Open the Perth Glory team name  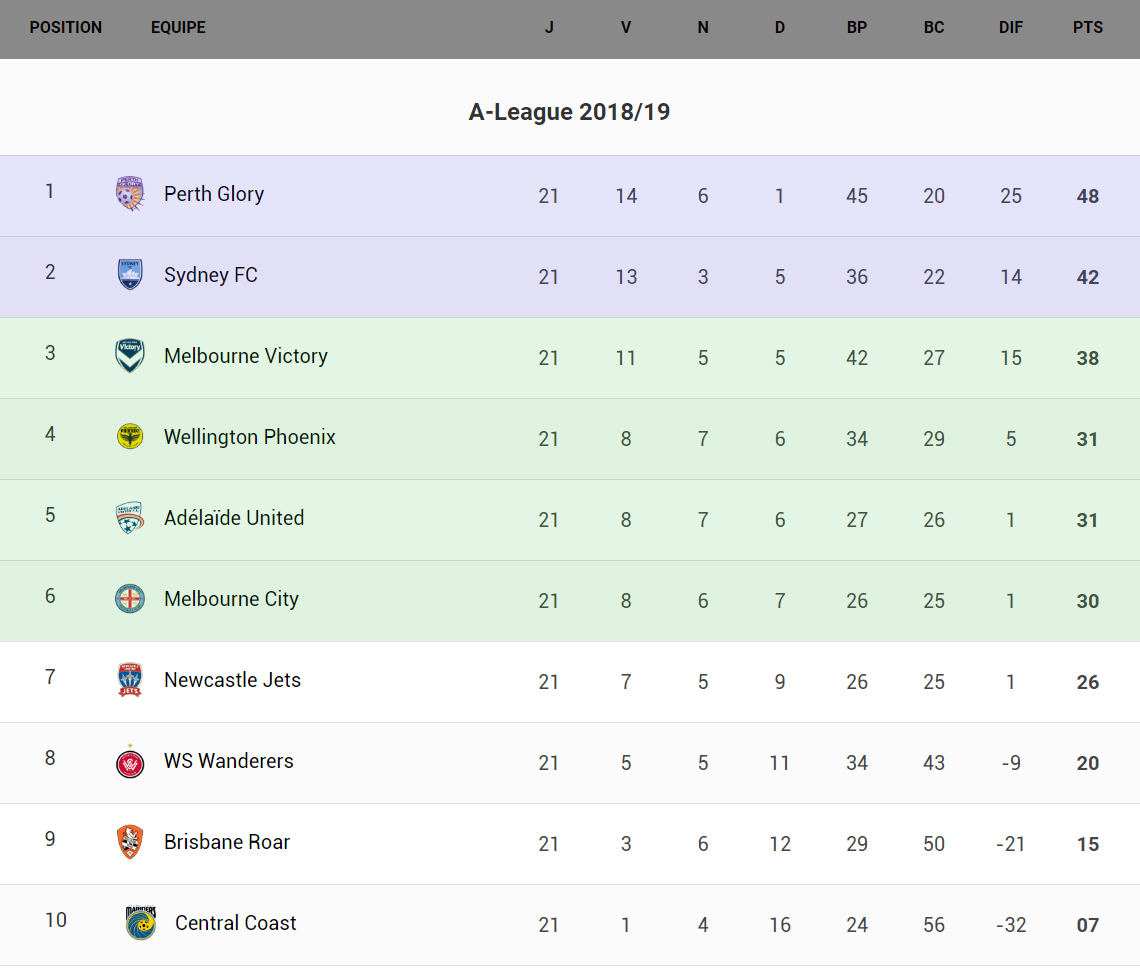[214, 194]
